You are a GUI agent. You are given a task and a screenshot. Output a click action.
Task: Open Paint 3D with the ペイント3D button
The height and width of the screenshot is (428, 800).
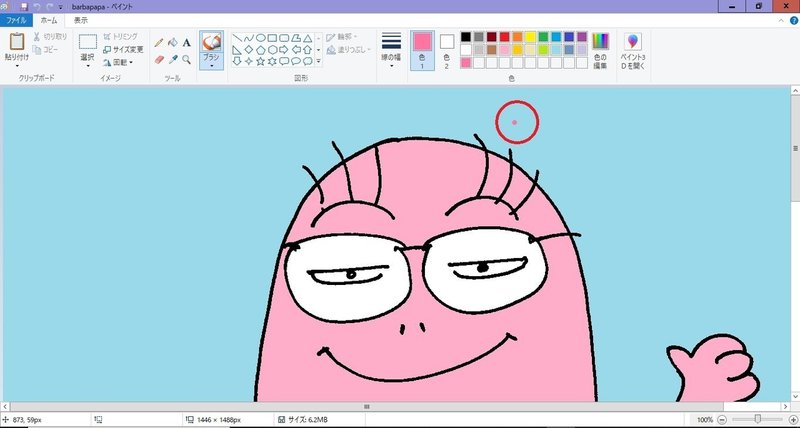click(632, 48)
